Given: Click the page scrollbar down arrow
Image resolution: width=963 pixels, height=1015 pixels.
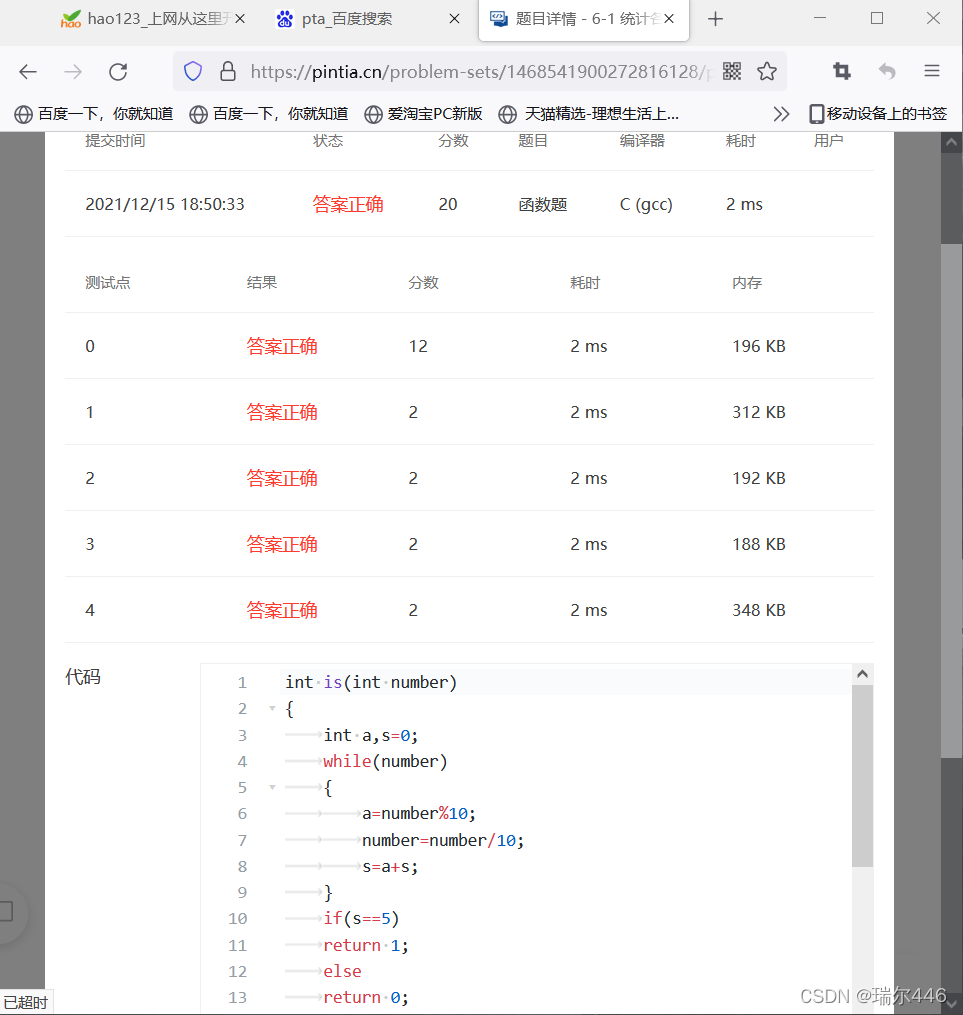Looking at the screenshot, I should (x=951, y=1002).
